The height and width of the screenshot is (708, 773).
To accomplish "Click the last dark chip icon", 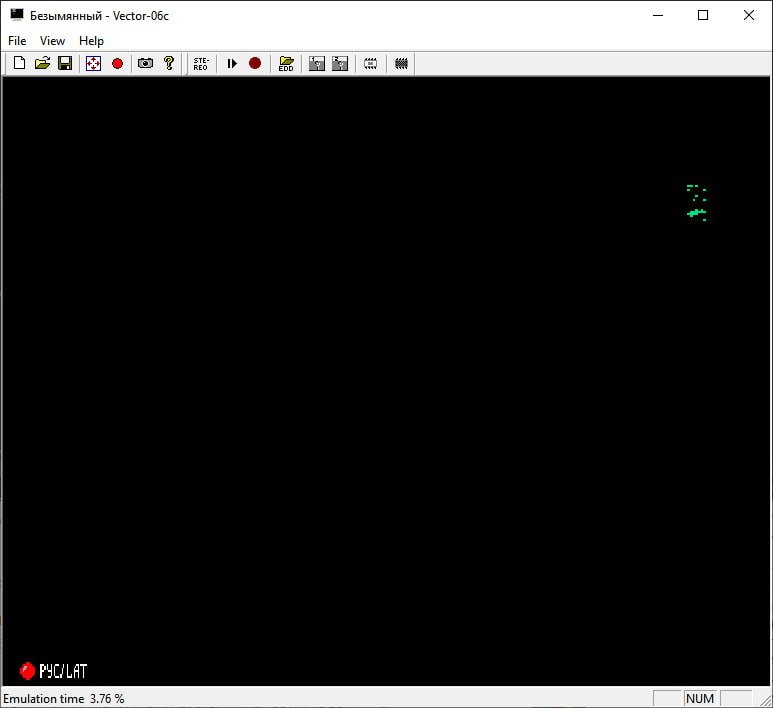I will [x=402, y=63].
